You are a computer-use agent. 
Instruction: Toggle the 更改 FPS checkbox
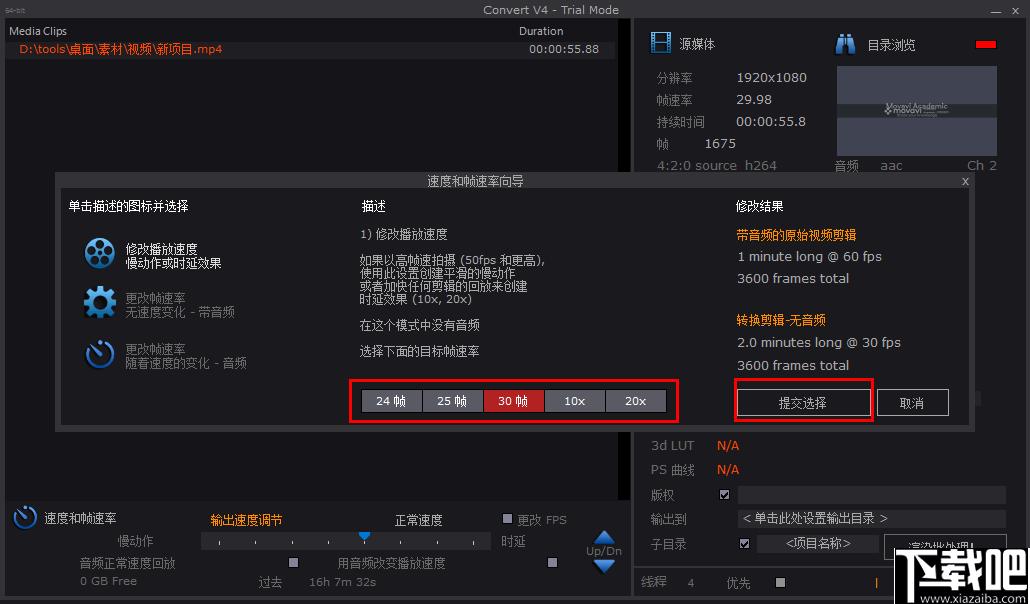tap(507, 519)
